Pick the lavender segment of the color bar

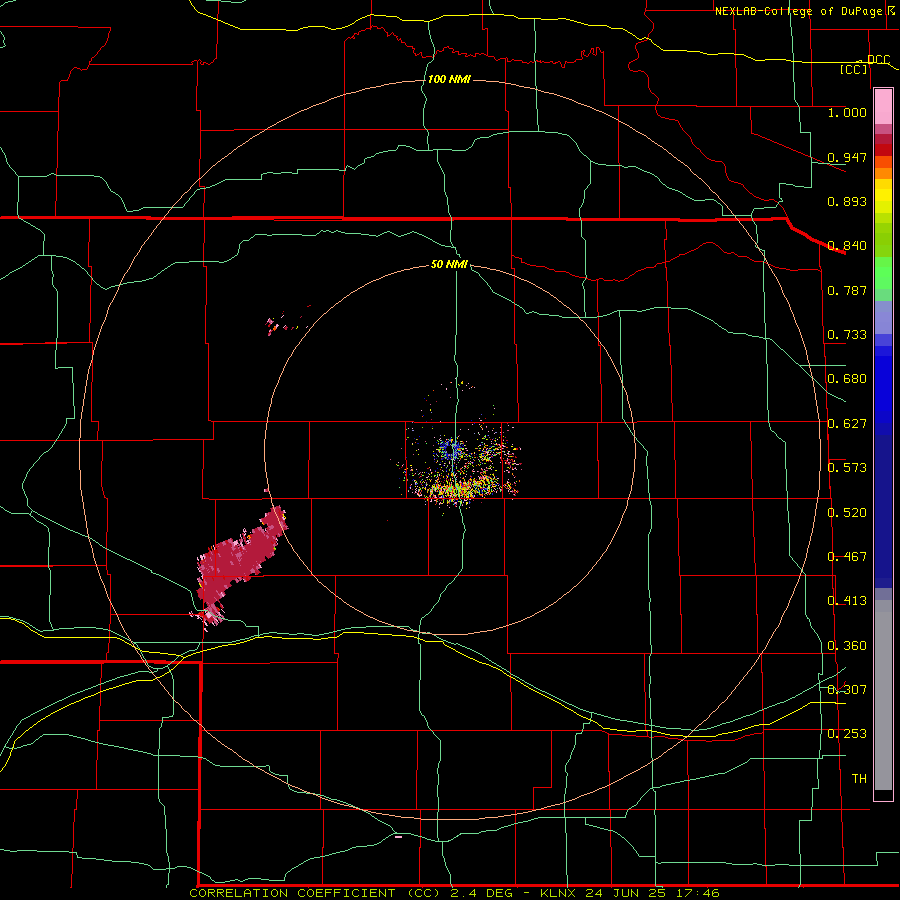click(x=883, y=318)
